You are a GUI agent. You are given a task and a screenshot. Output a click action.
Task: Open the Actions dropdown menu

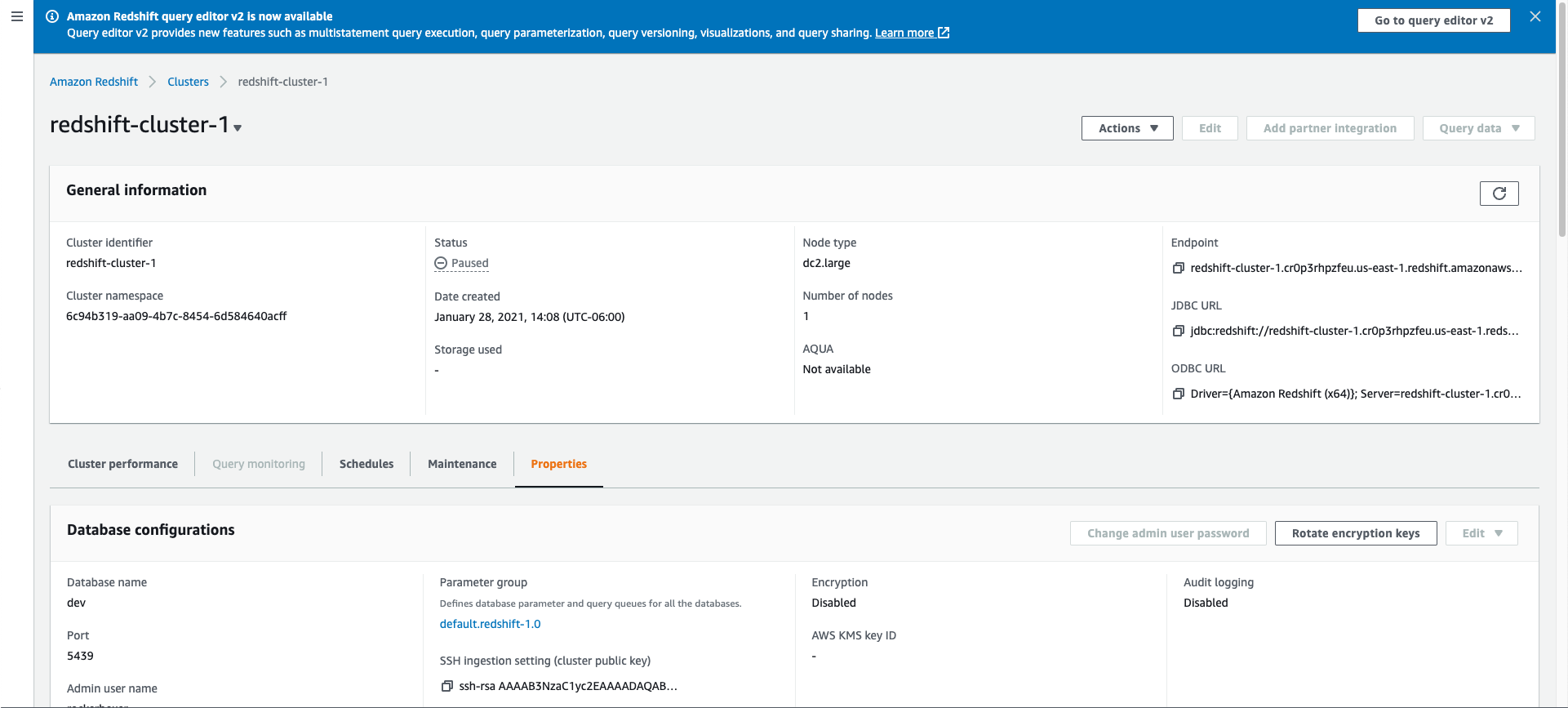pos(1127,128)
